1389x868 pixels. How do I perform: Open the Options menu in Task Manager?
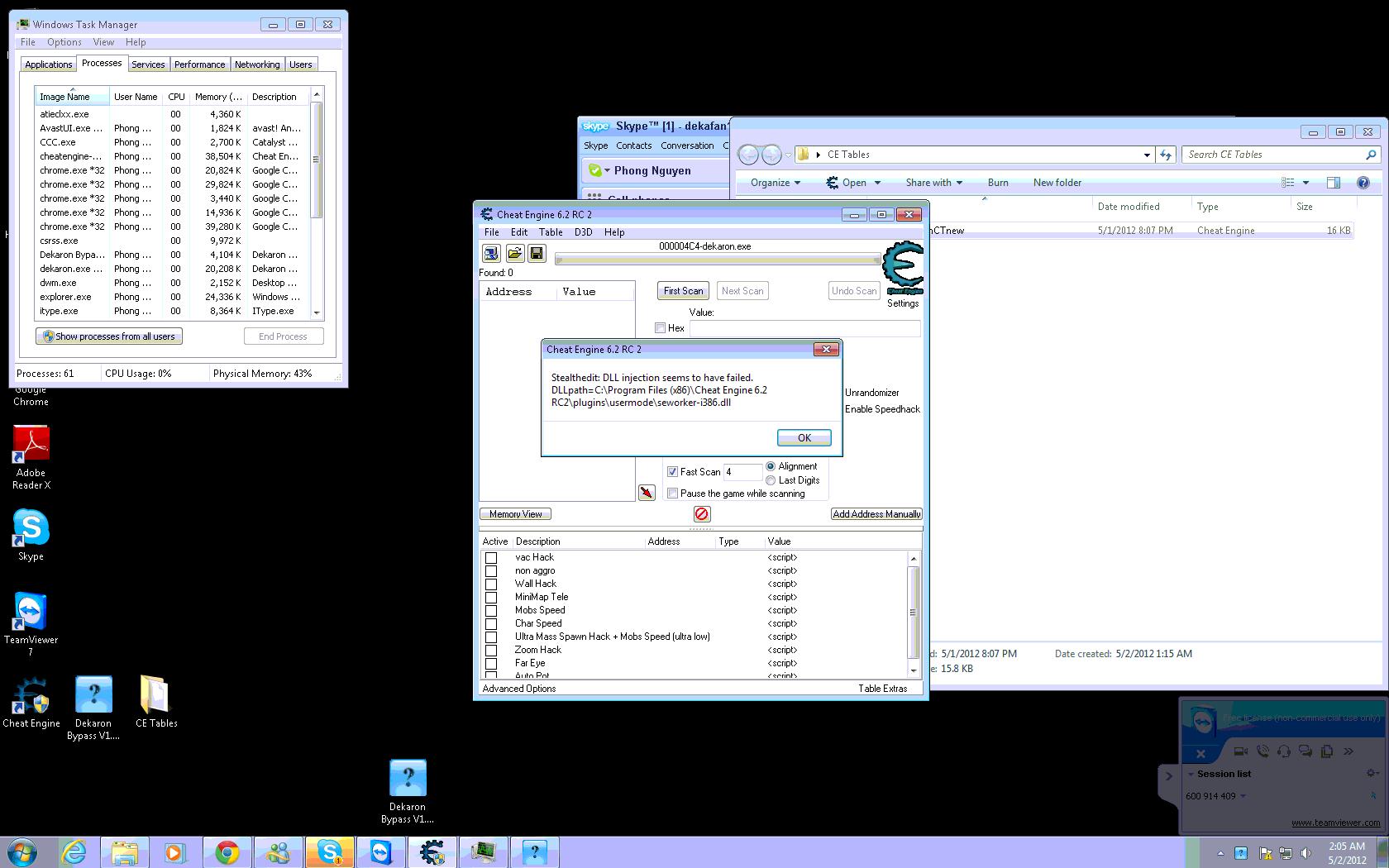64,42
